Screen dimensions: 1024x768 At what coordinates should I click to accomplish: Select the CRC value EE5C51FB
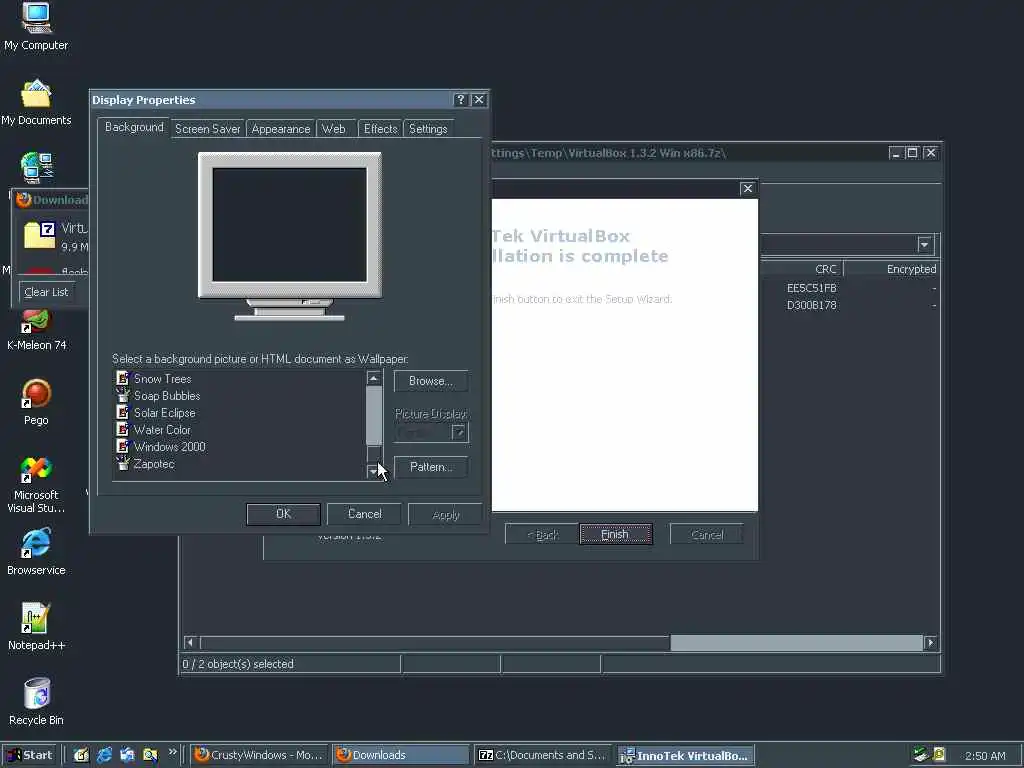(811, 288)
